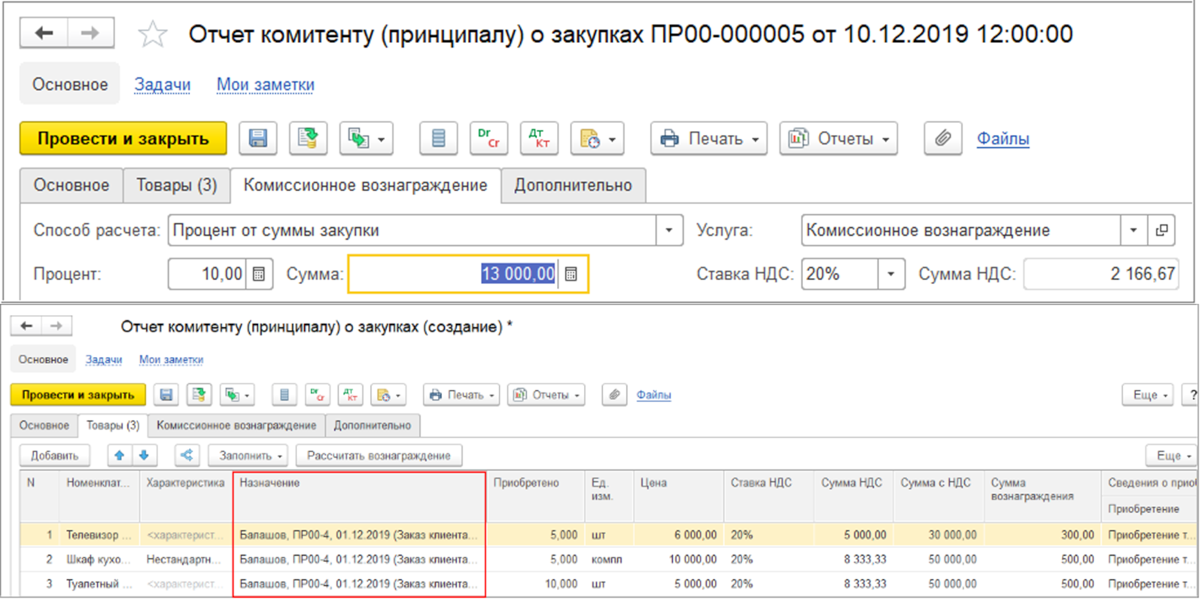Click the Добавить button above the goods table
Image resolution: width=1200 pixels, height=599 pixels.
(55, 455)
